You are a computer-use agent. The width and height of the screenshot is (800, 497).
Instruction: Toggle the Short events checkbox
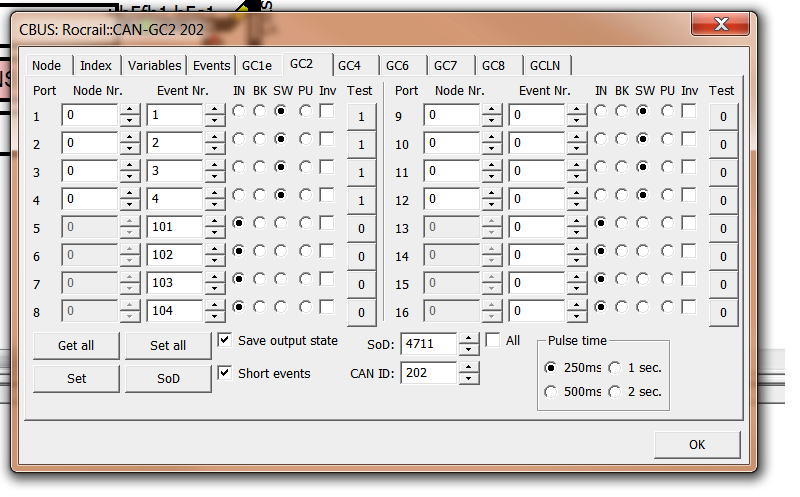click(x=225, y=374)
